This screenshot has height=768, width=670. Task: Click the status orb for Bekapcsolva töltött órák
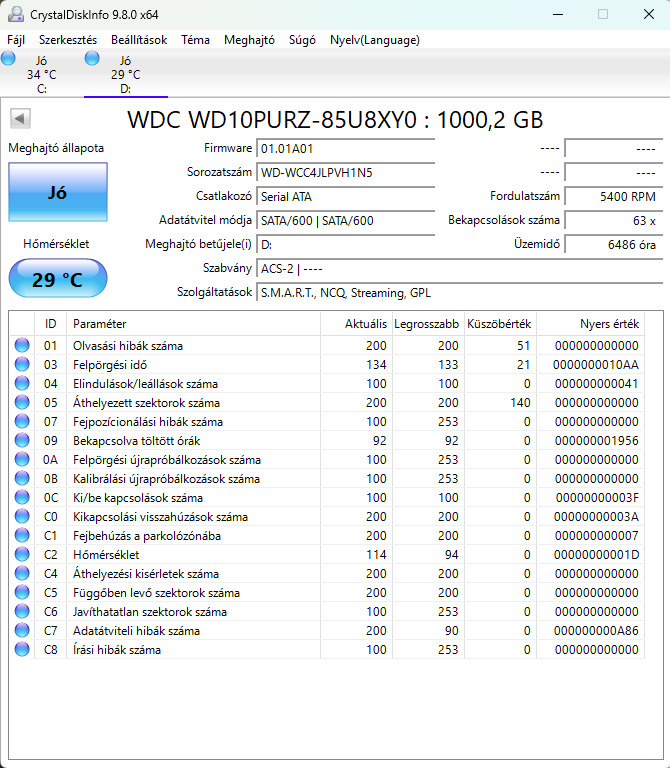tap(22, 440)
